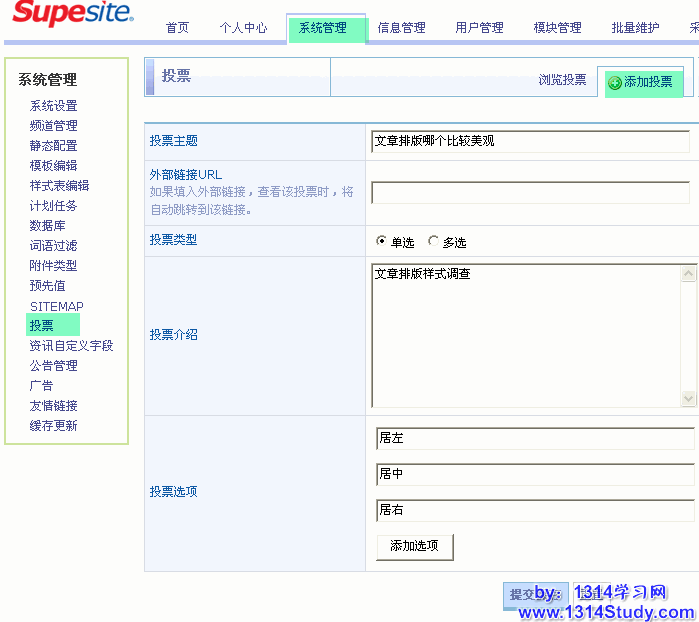Select 投票 in the left sidebar
The width and height of the screenshot is (699, 622).
[x=42, y=325]
